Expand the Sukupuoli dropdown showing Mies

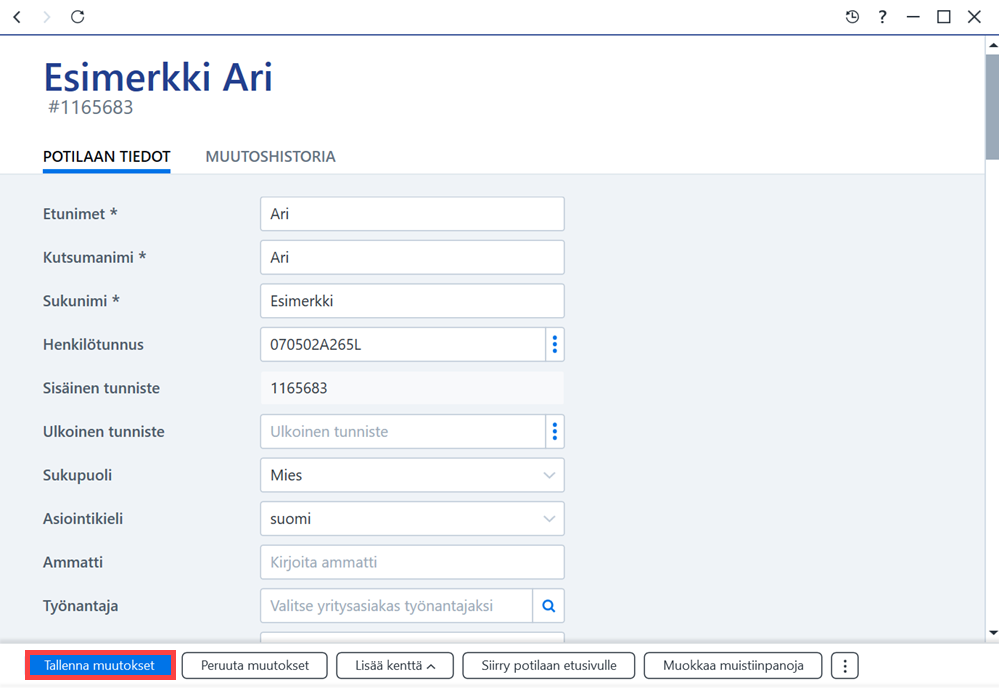click(x=412, y=475)
